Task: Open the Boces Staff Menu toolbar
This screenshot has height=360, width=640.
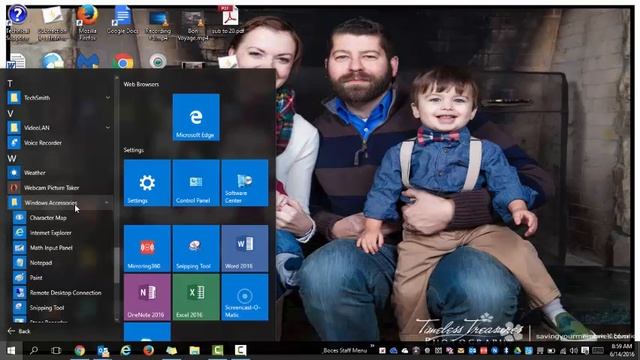Action: coord(345,350)
